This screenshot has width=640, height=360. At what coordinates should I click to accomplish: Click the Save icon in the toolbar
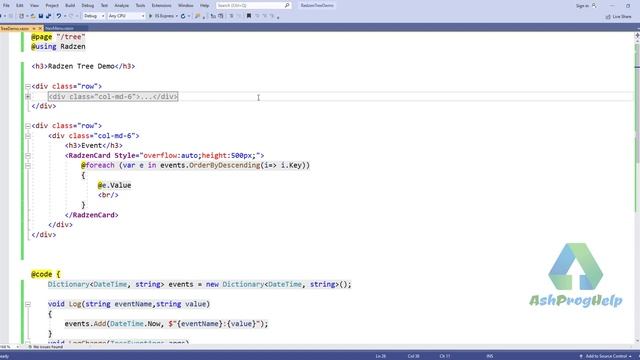click(41, 16)
